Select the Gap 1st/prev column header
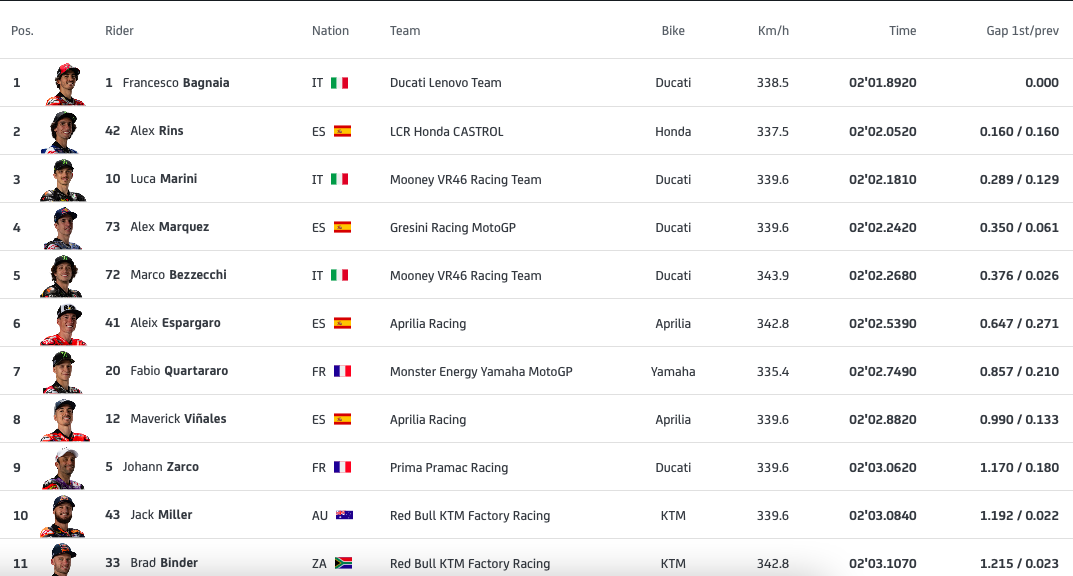The height and width of the screenshot is (576, 1073). pos(1022,31)
